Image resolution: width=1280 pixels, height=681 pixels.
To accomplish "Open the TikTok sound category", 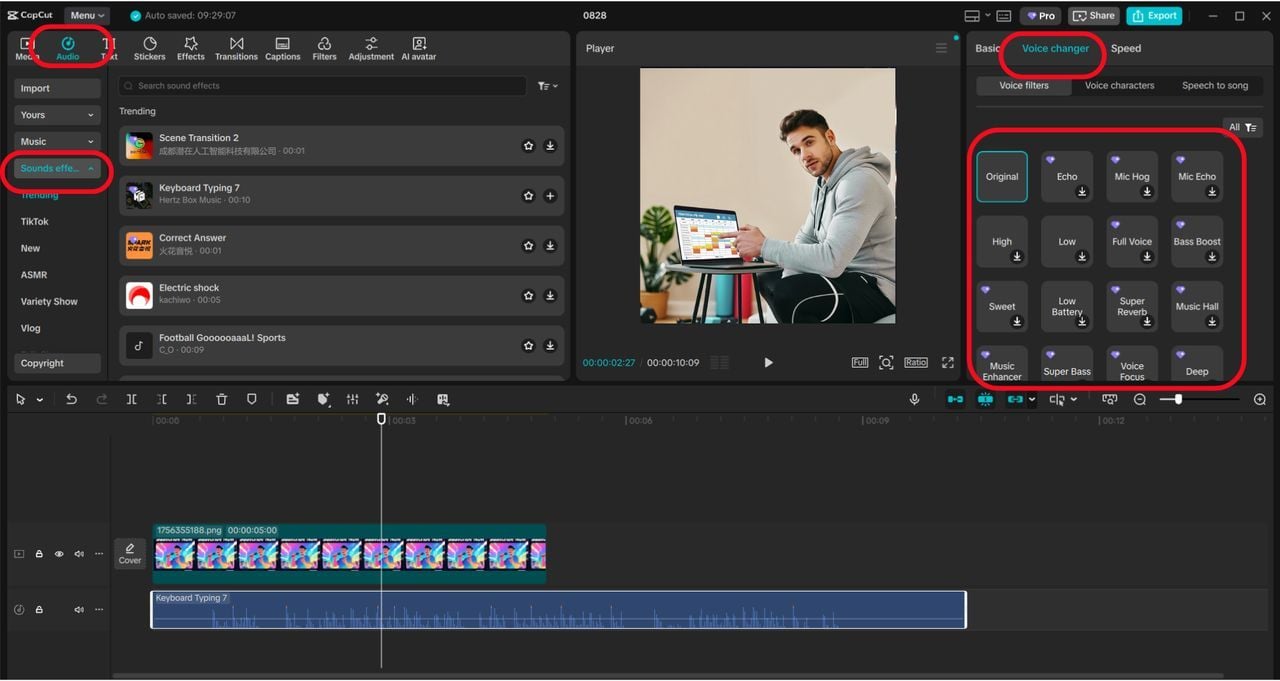I will pyautogui.click(x=35, y=222).
